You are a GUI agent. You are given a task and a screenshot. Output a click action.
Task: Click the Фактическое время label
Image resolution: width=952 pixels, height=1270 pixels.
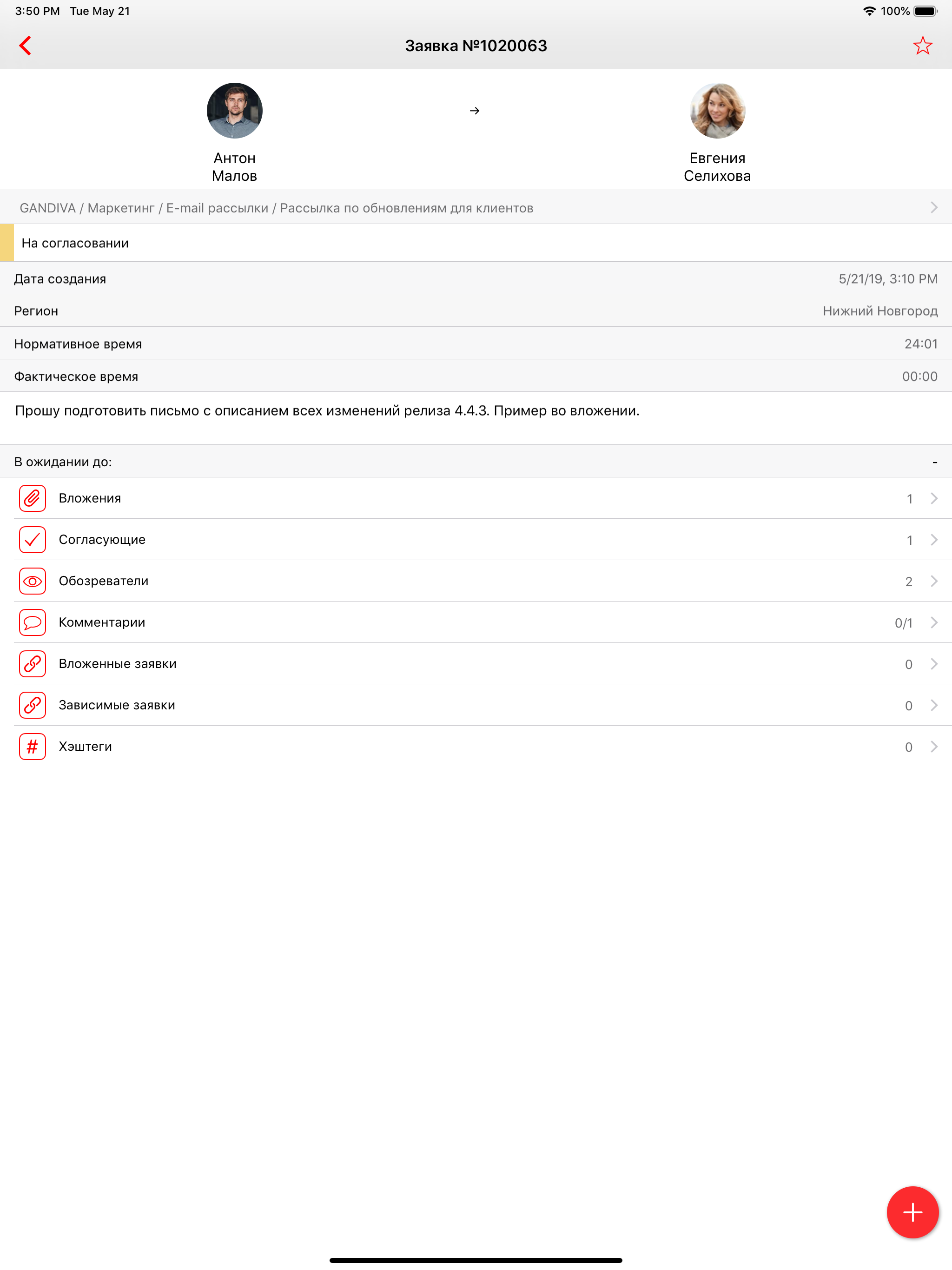pyautogui.click(x=76, y=377)
